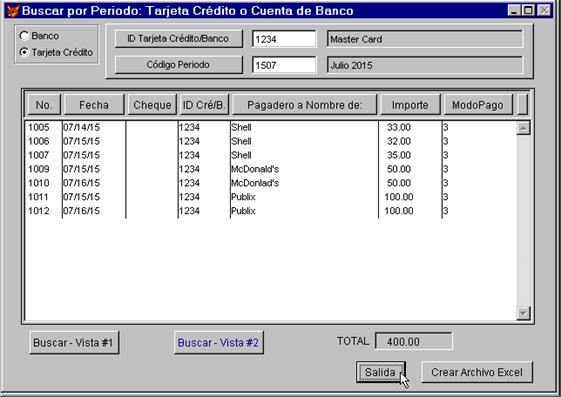Click the payee McDonald's in row 1009
This screenshot has height=397, width=561.
(255, 169)
